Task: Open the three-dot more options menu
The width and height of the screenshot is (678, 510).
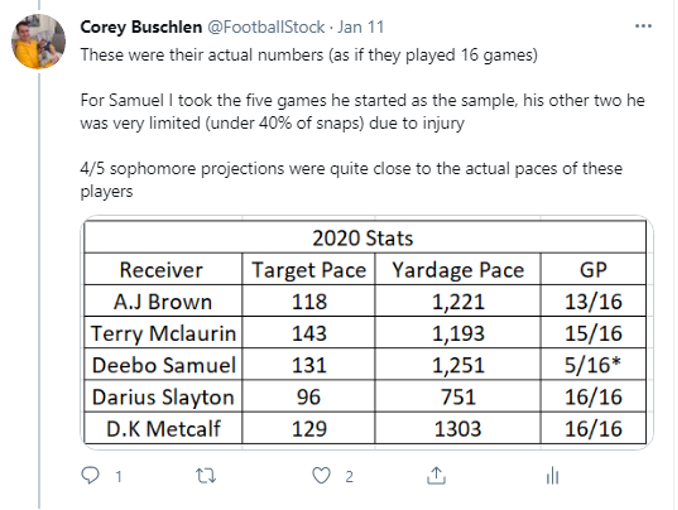Action: click(x=643, y=26)
